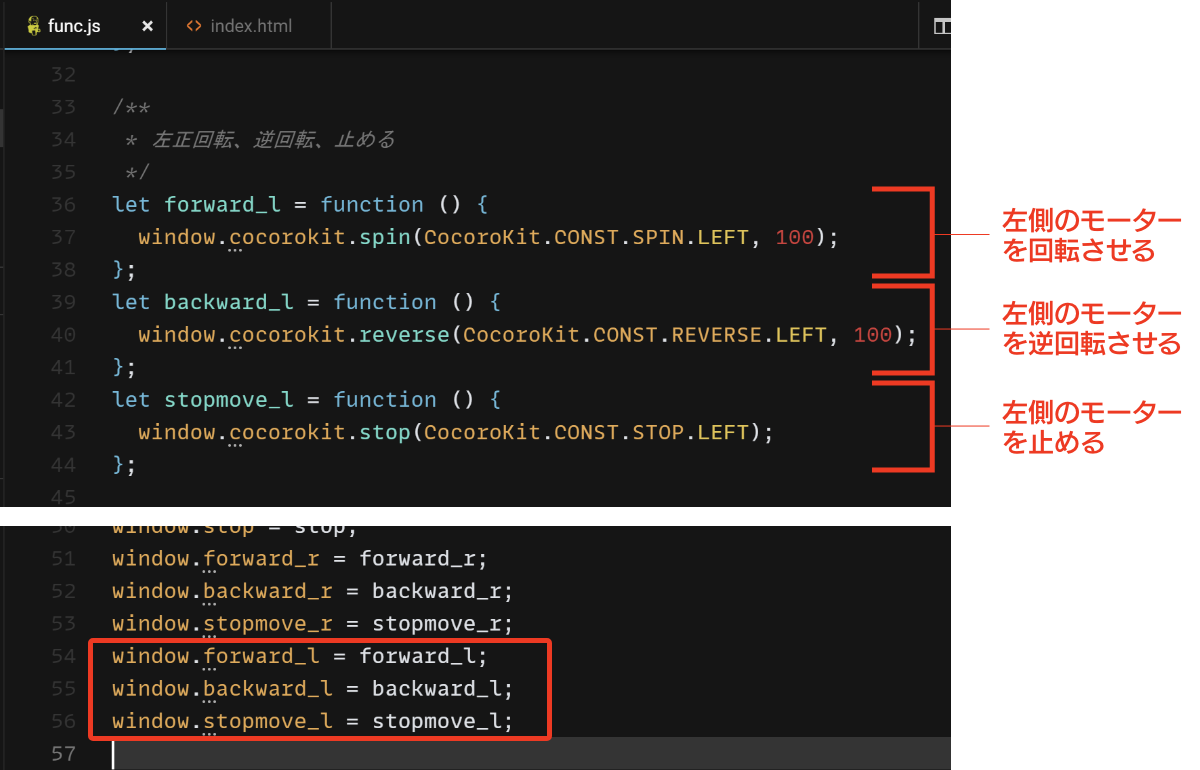The image size is (1200, 770).
Task: Click the reverse method name on line 40
Action: pos(403,334)
